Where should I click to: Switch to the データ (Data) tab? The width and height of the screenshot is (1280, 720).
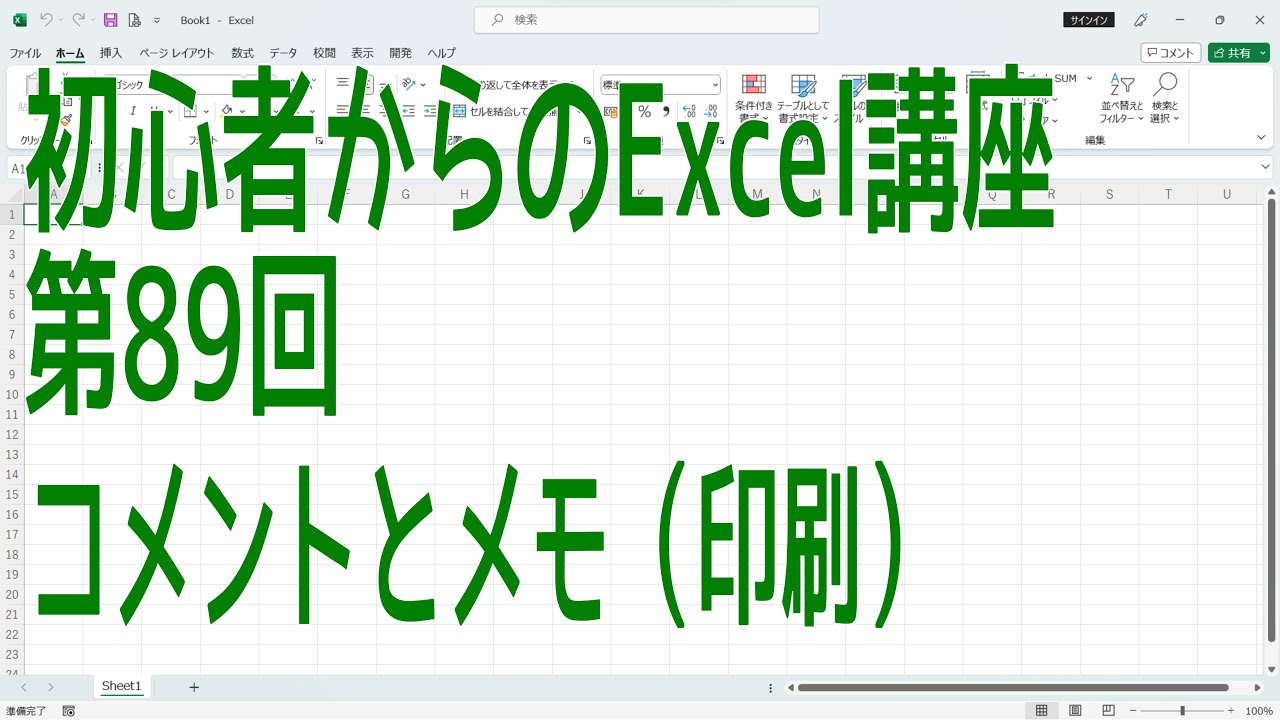click(x=283, y=53)
